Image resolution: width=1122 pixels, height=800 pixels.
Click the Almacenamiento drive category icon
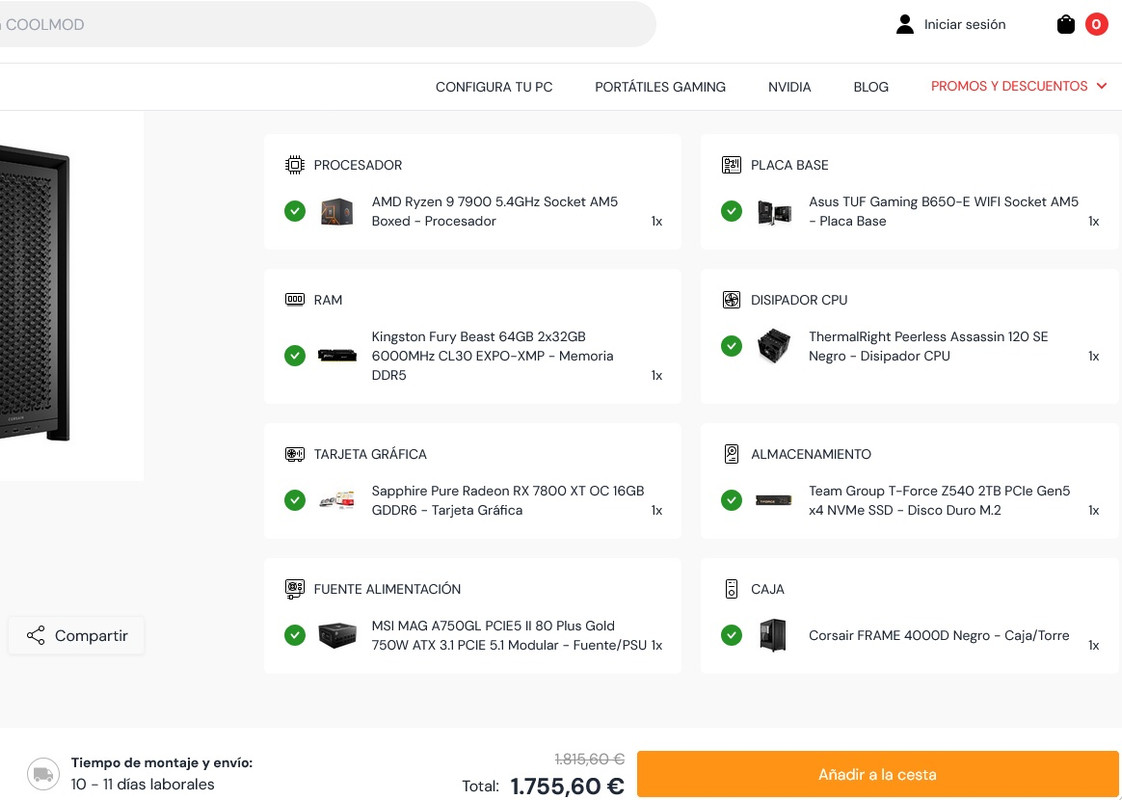tap(731, 454)
